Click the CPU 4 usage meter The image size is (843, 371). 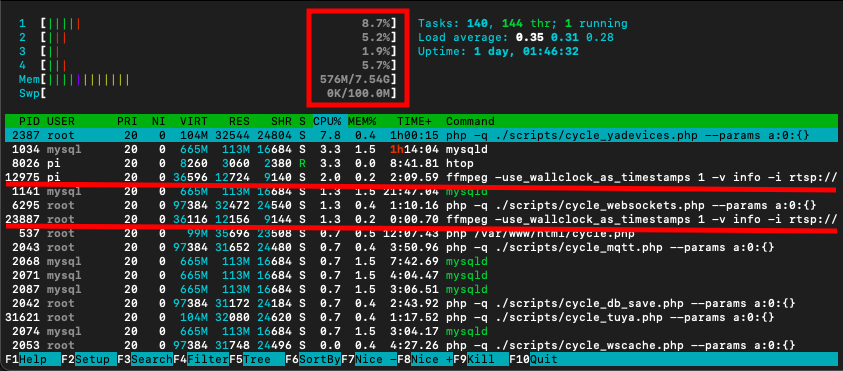tap(208, 66)
